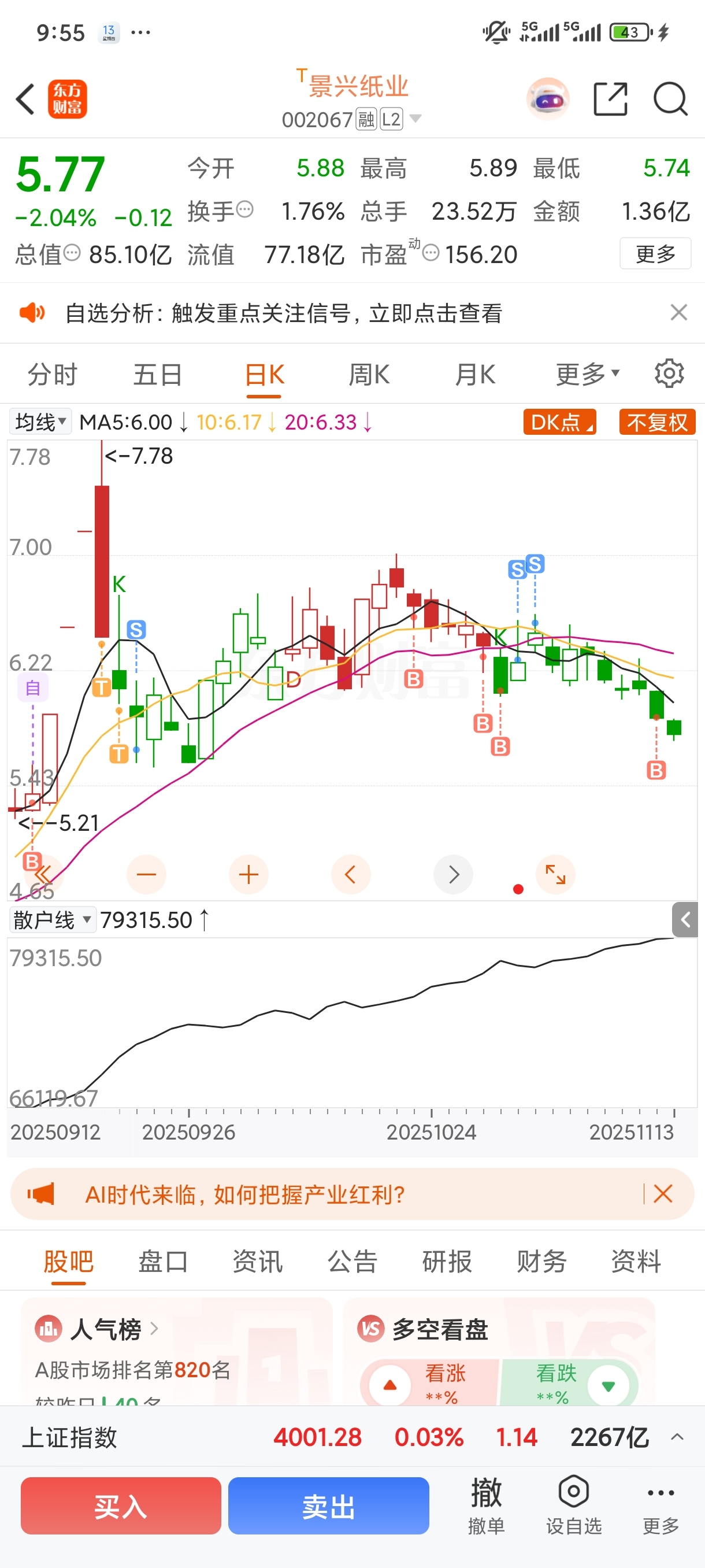Open the 财务 tab
Viewport: 705px width, 1568px height.
click(x=541, y=1261)
